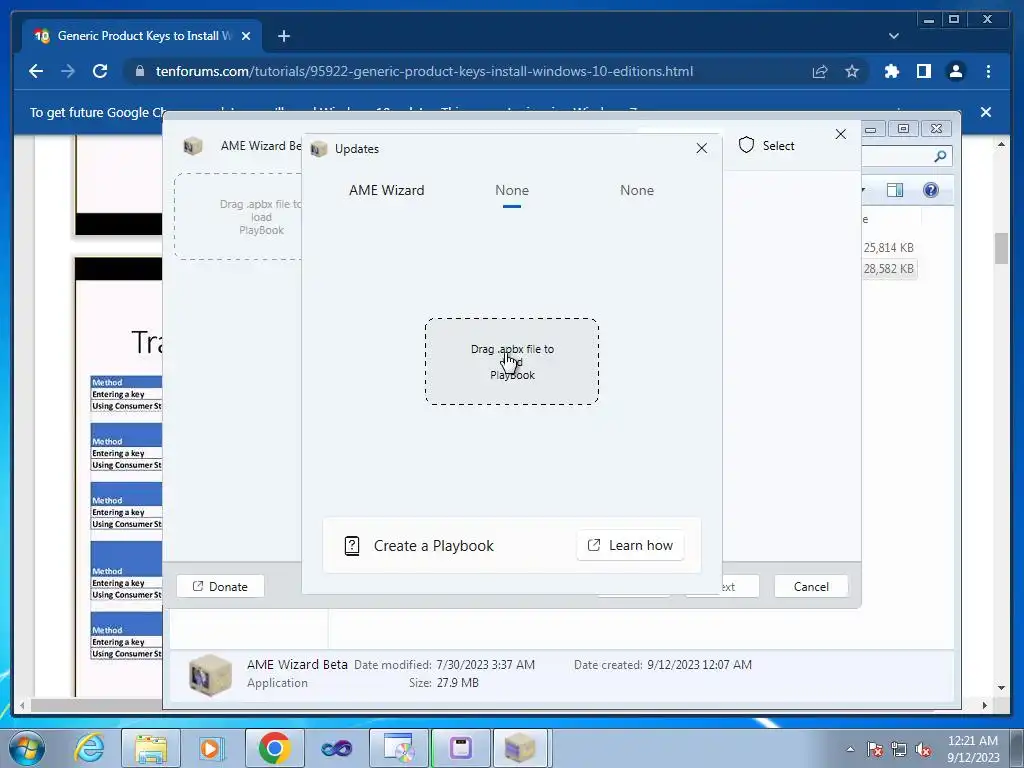This screenshot has height=768, width=1024.
Task: Click the Donate button
Action: (x=220, y=586)
